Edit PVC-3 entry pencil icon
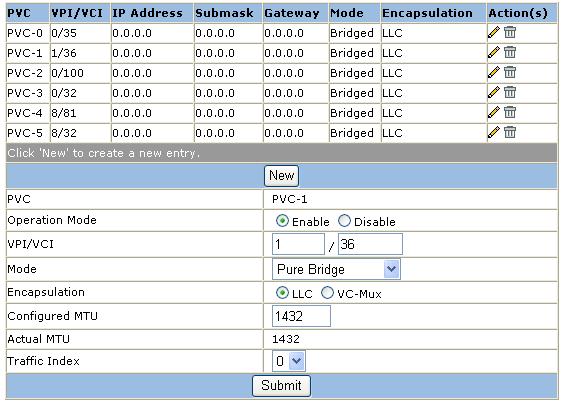This screenshot has width=567, height=408. (493, 92)
